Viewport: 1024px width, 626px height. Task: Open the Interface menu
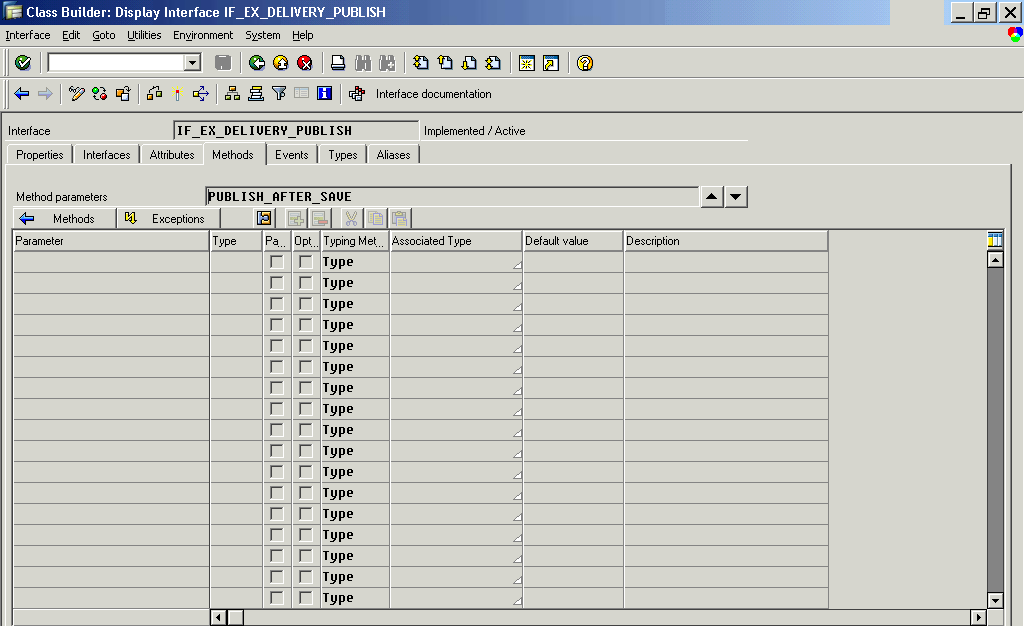(x=28, y=35)
